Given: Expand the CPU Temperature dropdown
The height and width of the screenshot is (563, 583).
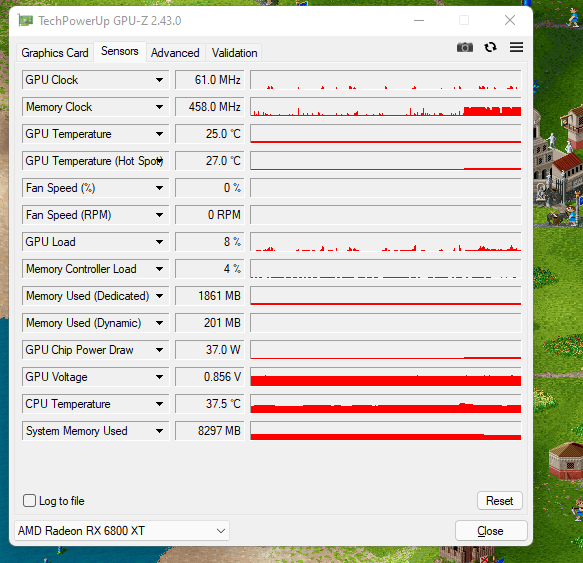Looking at the screenshot, I should pyautogui.click(x=159, y=404).
